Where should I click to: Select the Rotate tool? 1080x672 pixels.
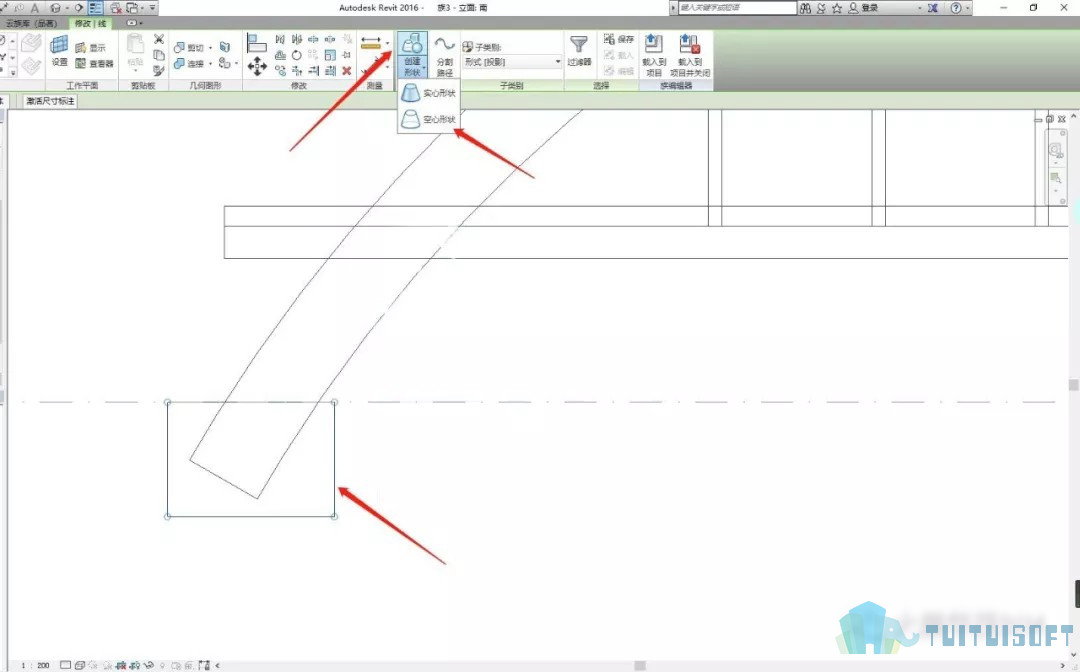[296, 55]
